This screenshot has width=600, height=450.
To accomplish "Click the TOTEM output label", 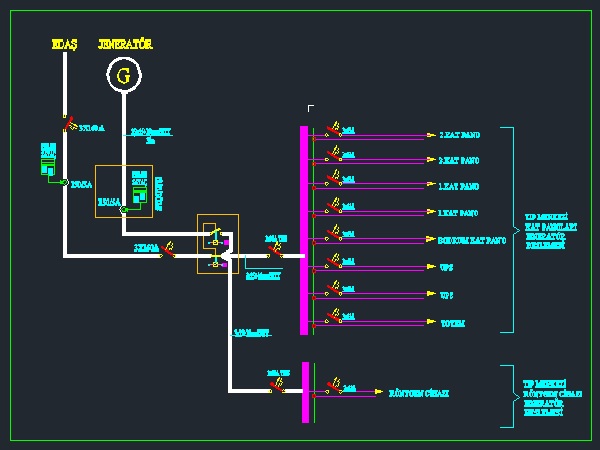I will [x=453, y=323].
